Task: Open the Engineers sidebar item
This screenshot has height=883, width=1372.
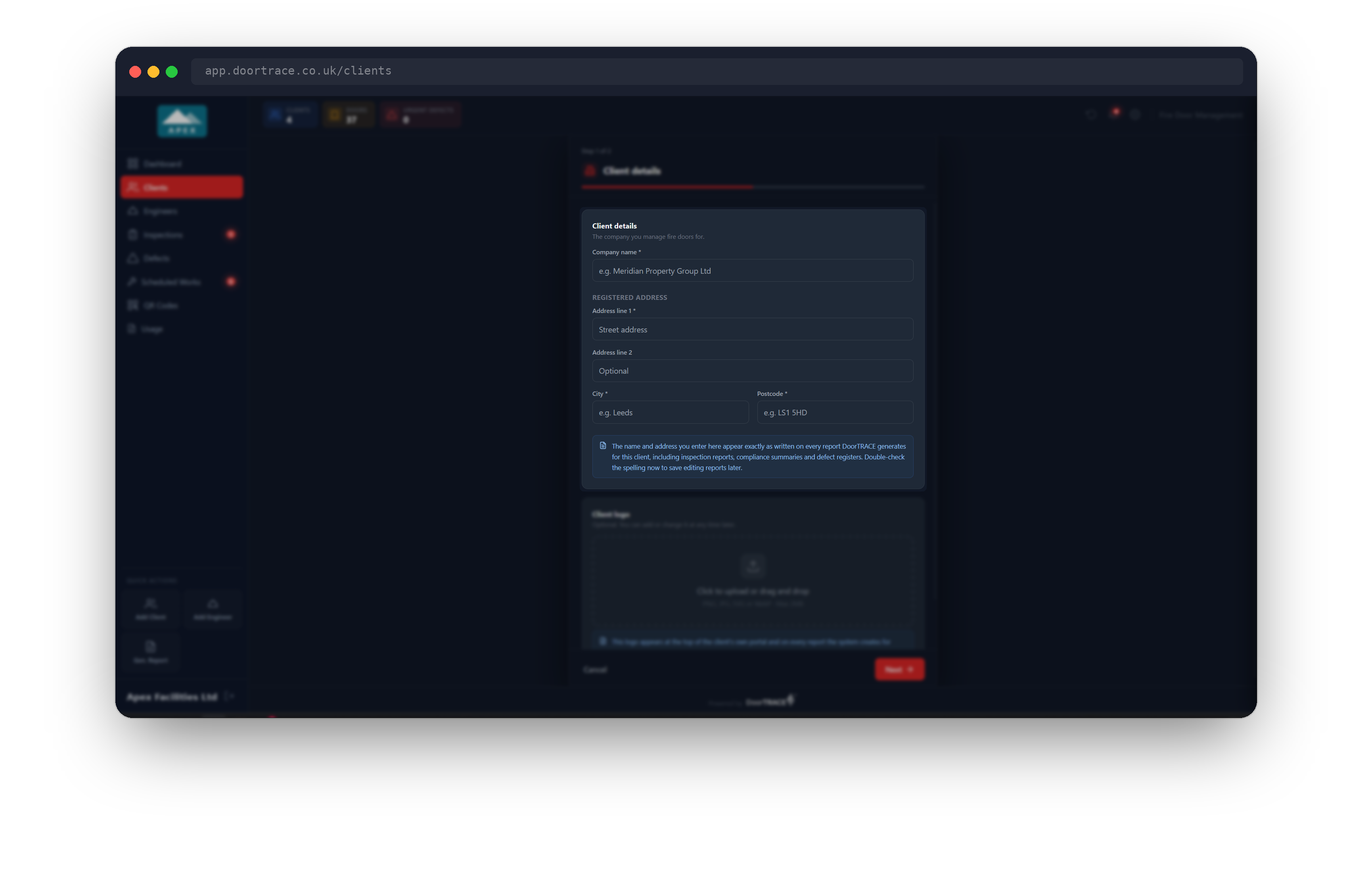Action: pyautogui.click(x=182, y=211)
